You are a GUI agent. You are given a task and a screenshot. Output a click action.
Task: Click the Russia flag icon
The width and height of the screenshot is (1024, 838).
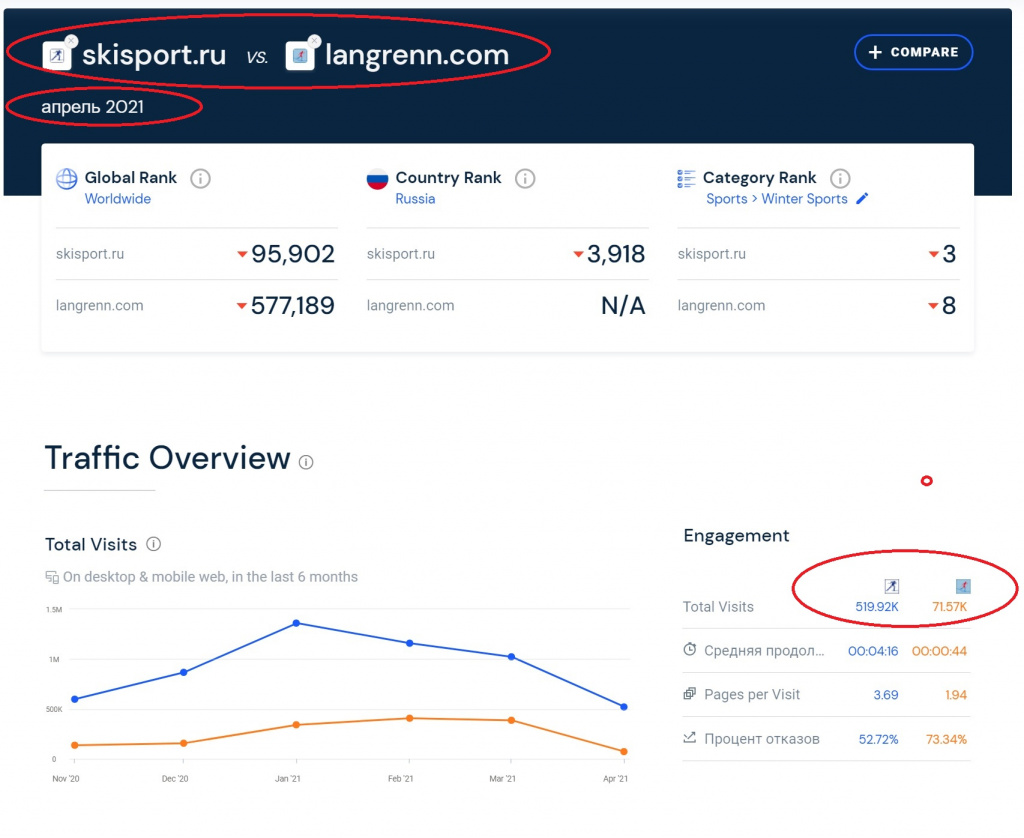coord(377,178)
